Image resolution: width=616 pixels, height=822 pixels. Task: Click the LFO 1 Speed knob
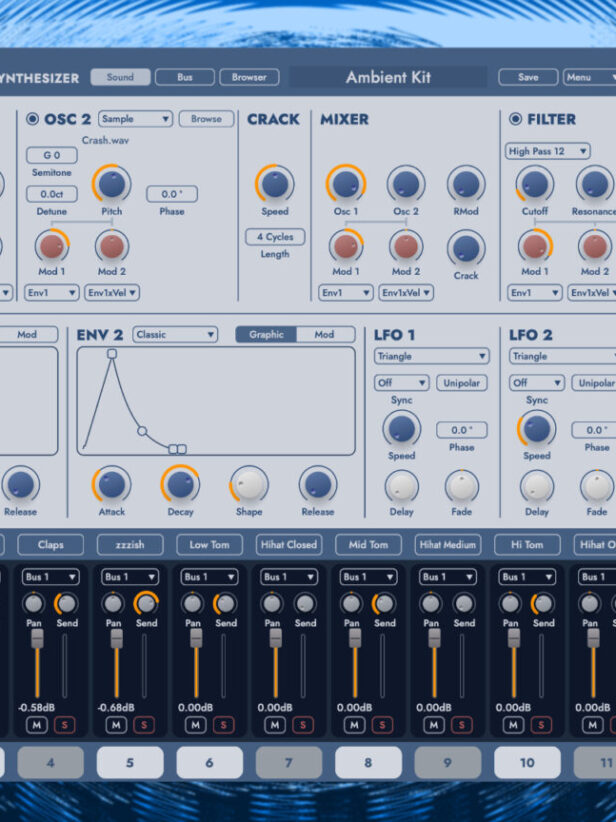click(402, 429)
